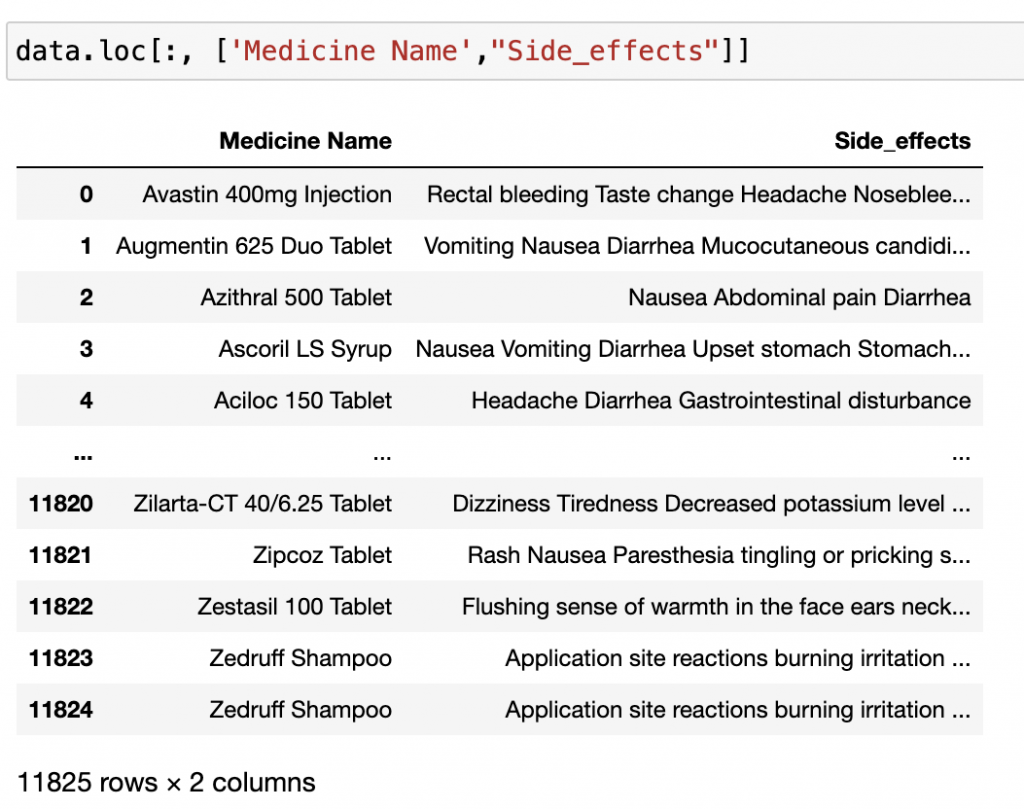Viewport: 1024px width, 809px height.
Task: Click the '11825 rows × 2 columns' summary text
Action: coord(166,782)
